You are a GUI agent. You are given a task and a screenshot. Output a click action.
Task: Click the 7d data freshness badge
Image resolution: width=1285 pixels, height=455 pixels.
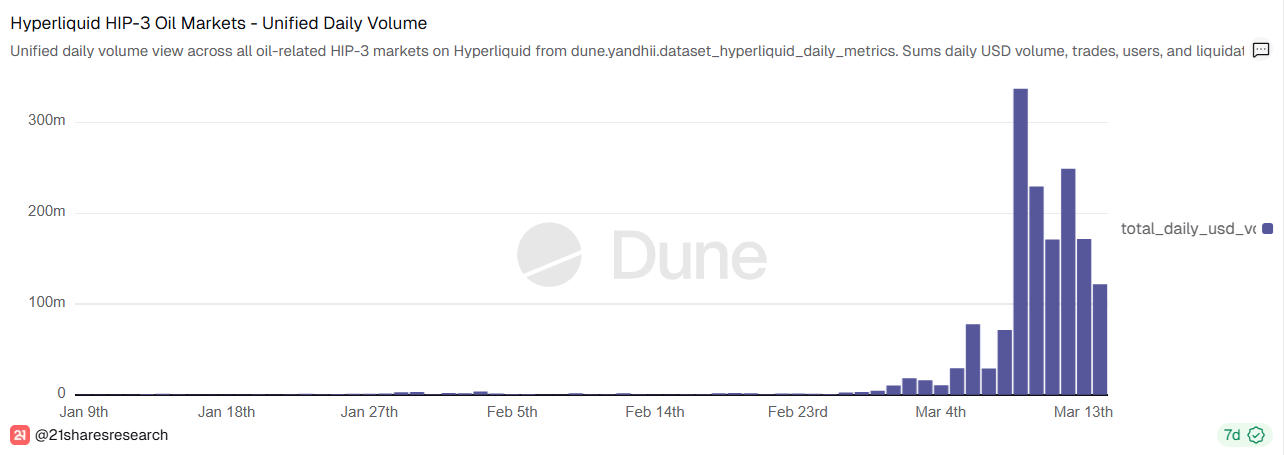click(x=1243, y=435)
